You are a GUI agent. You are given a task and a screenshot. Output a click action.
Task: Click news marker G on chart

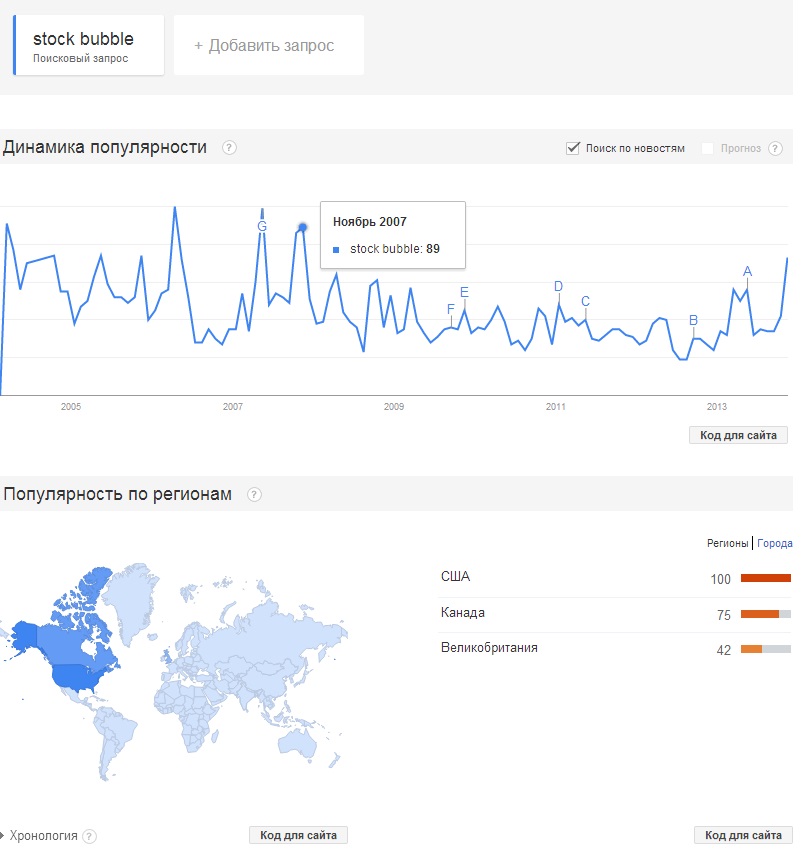click(x=262, y=226)
